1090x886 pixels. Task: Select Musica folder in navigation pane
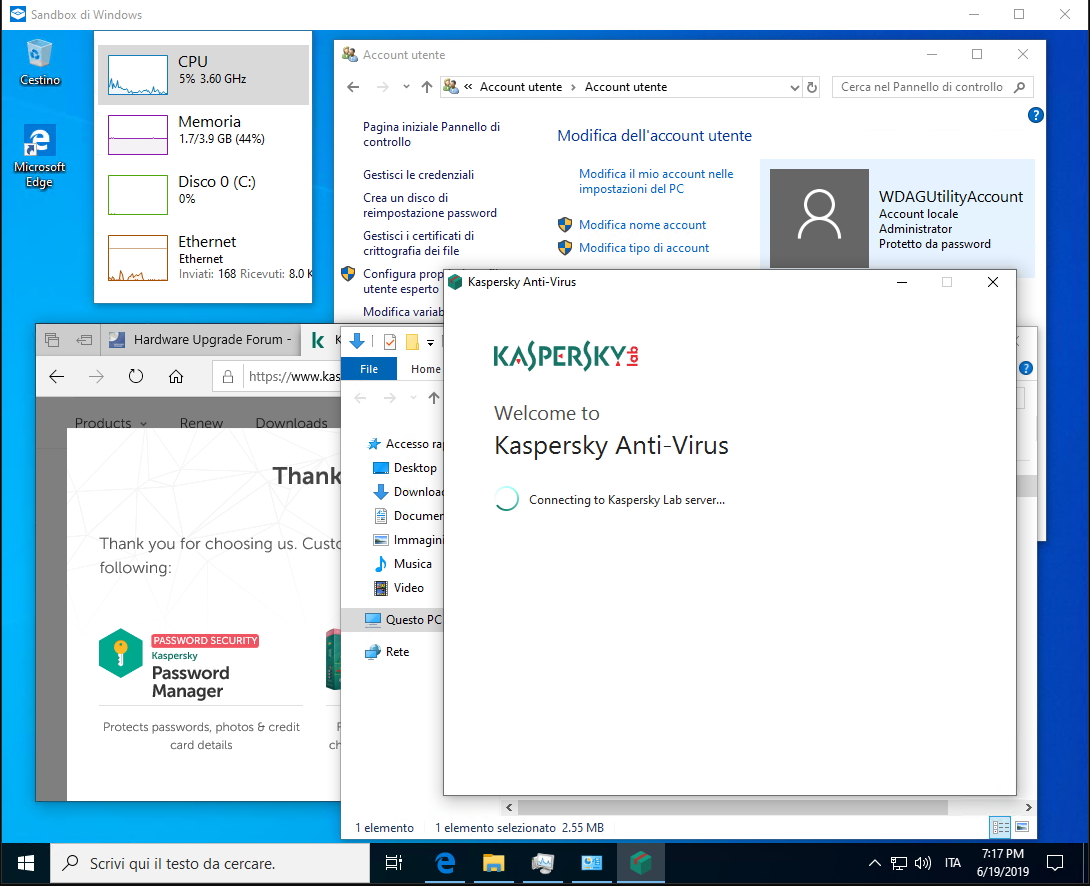(x=403, y=564)
